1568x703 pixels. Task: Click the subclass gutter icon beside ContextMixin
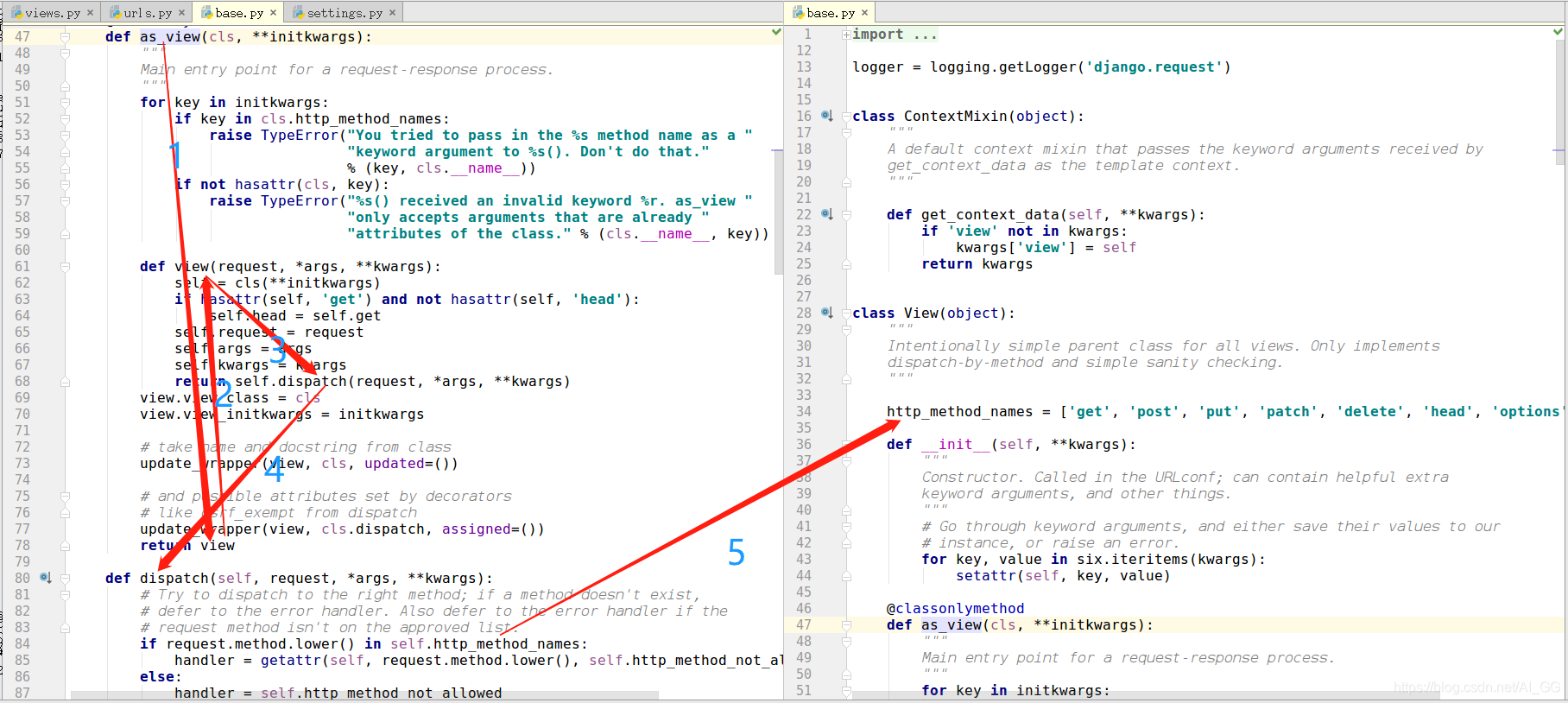[x=826, y=116]
